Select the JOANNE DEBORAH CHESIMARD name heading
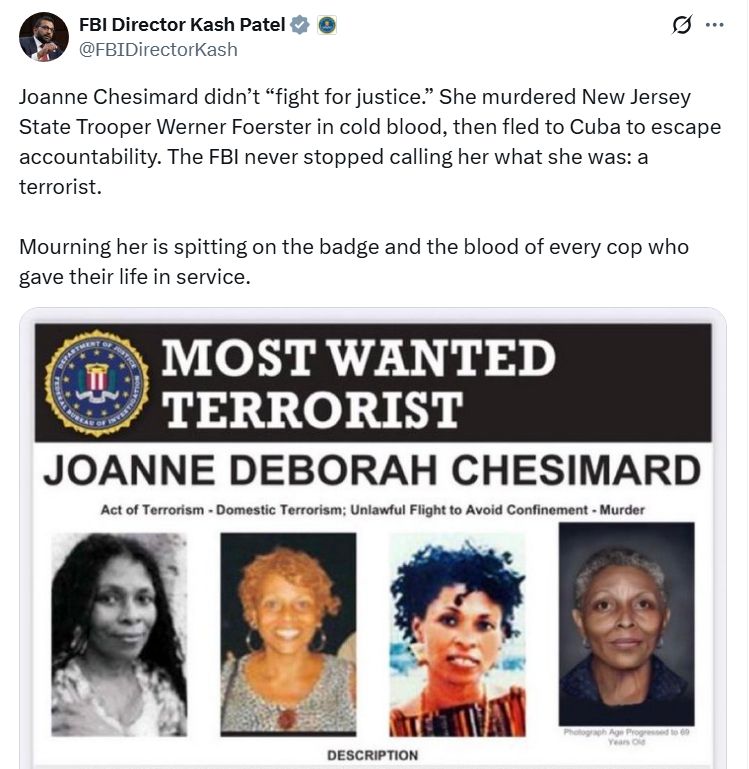 pyautogui.click(x=372, y=470)
